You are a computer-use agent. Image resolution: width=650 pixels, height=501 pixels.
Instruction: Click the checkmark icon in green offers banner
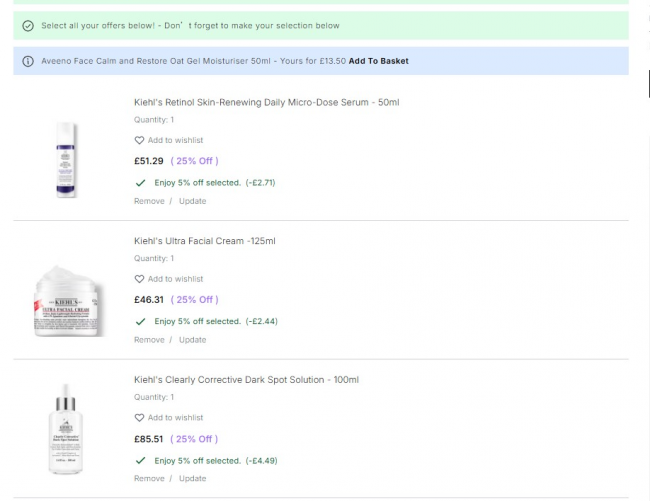click(28, 26)
